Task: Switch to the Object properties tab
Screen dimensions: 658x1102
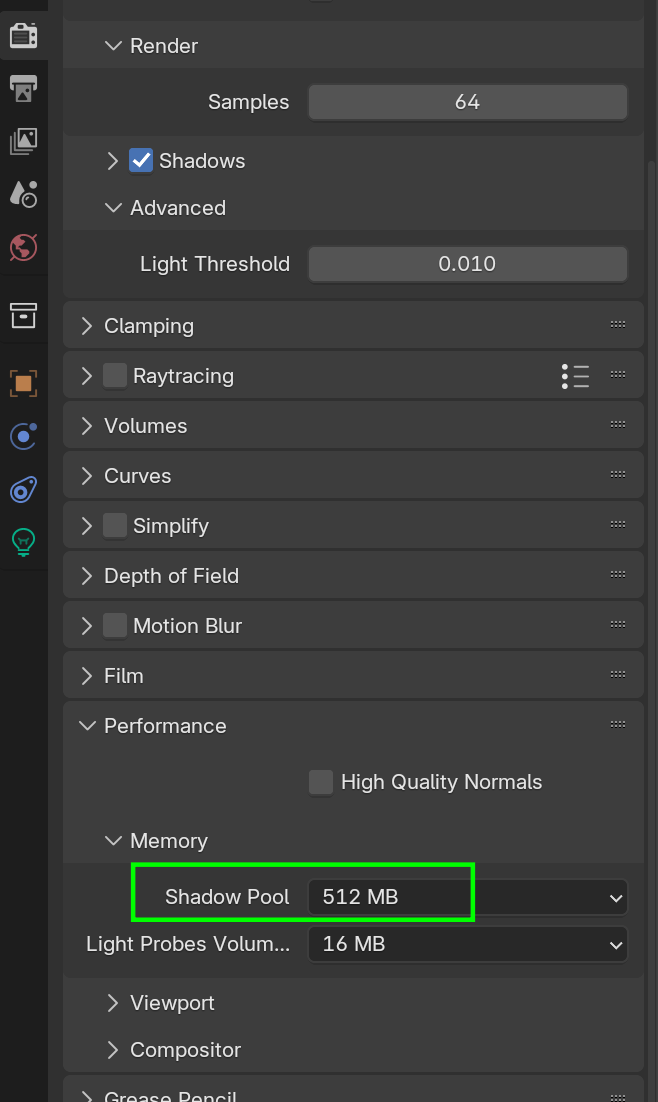Action: click(23, 383)
